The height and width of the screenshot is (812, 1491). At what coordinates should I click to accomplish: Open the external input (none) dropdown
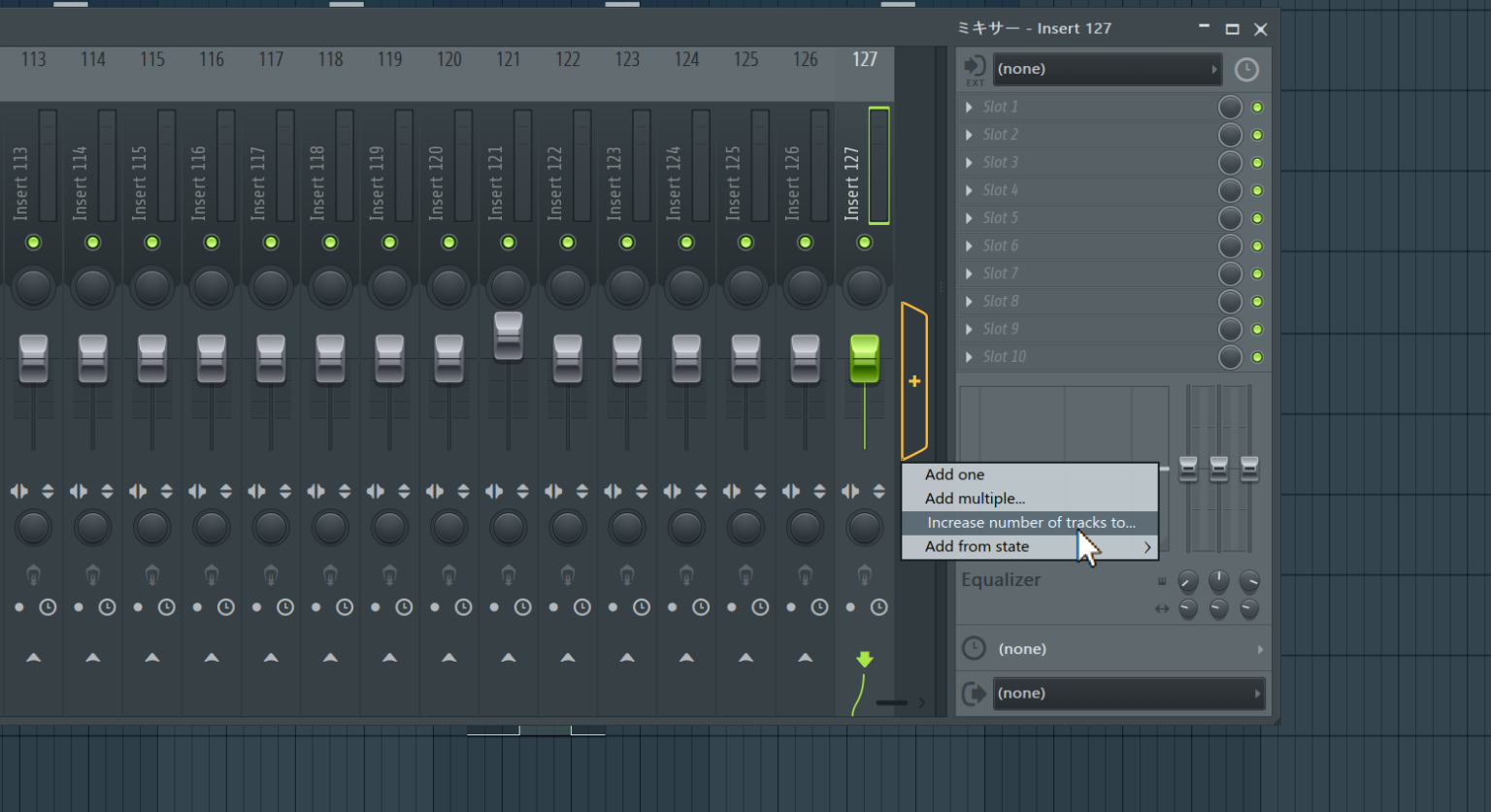1107,68
